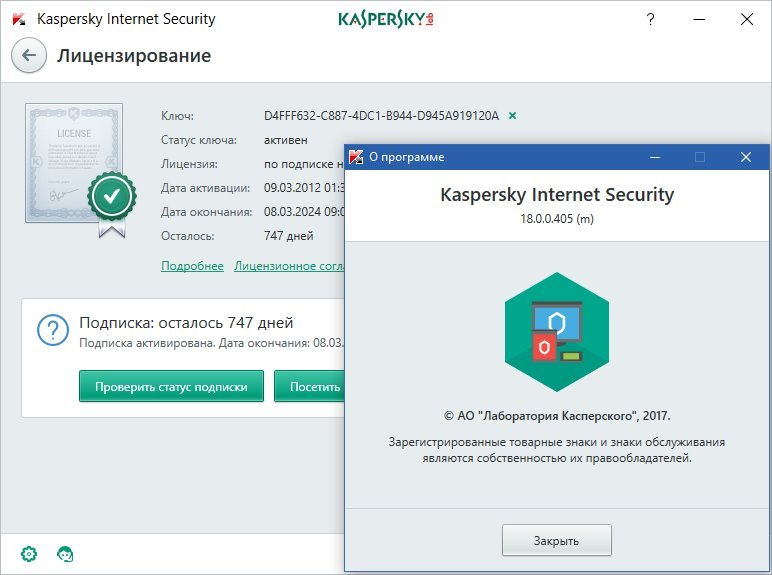Click the Kaspersky icon in О программе title
The width and height of the screenshot is (772, 575).
[356, 157]
